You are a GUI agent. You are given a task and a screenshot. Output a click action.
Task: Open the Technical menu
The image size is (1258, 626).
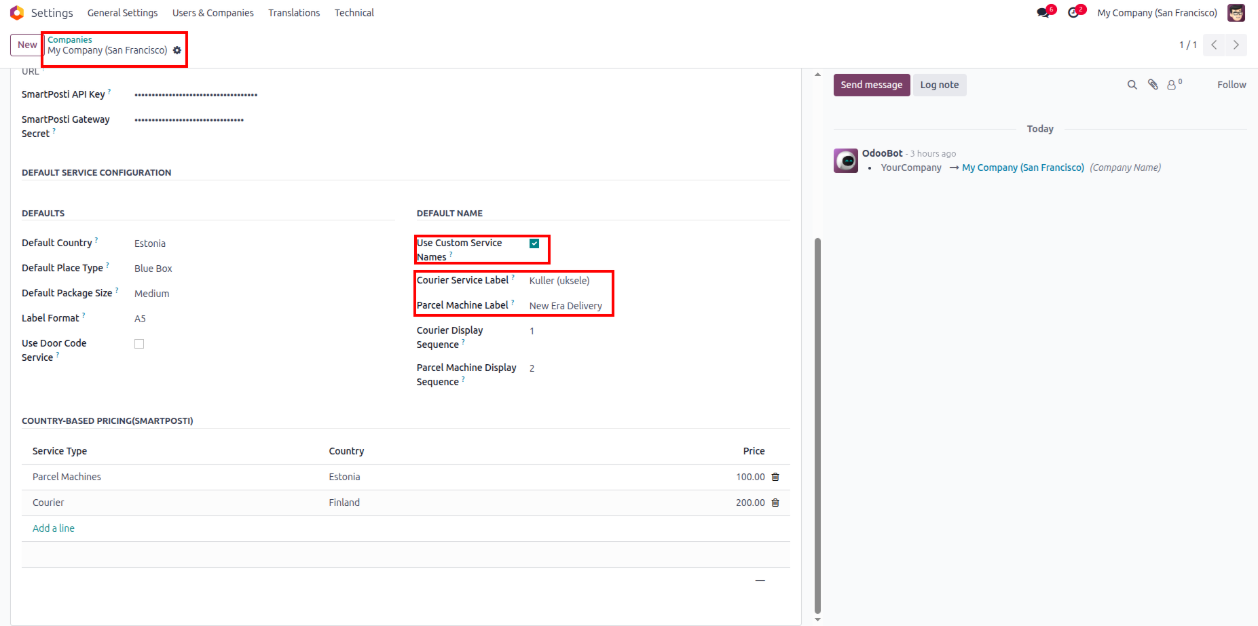pyautogui.click(x=354, y=13)
